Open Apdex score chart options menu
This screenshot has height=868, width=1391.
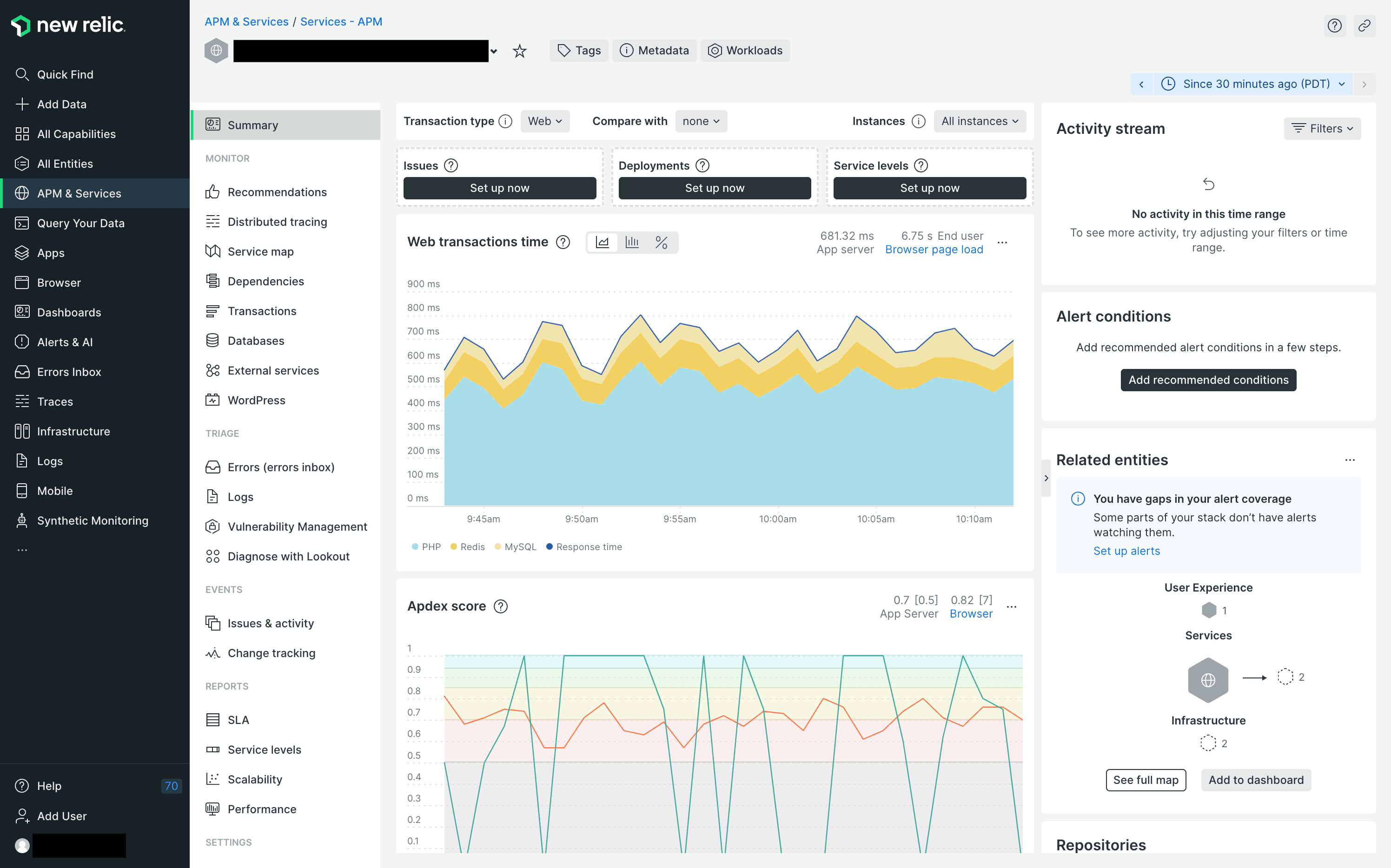1012,607
